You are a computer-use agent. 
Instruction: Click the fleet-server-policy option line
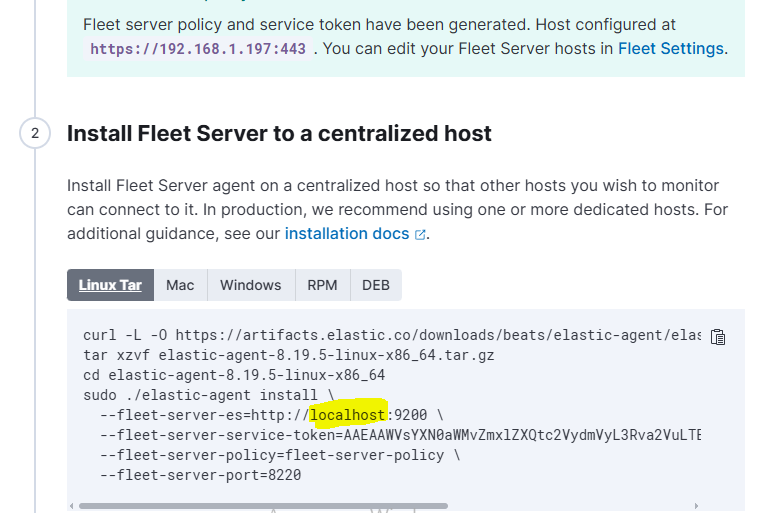pos(272,455)
